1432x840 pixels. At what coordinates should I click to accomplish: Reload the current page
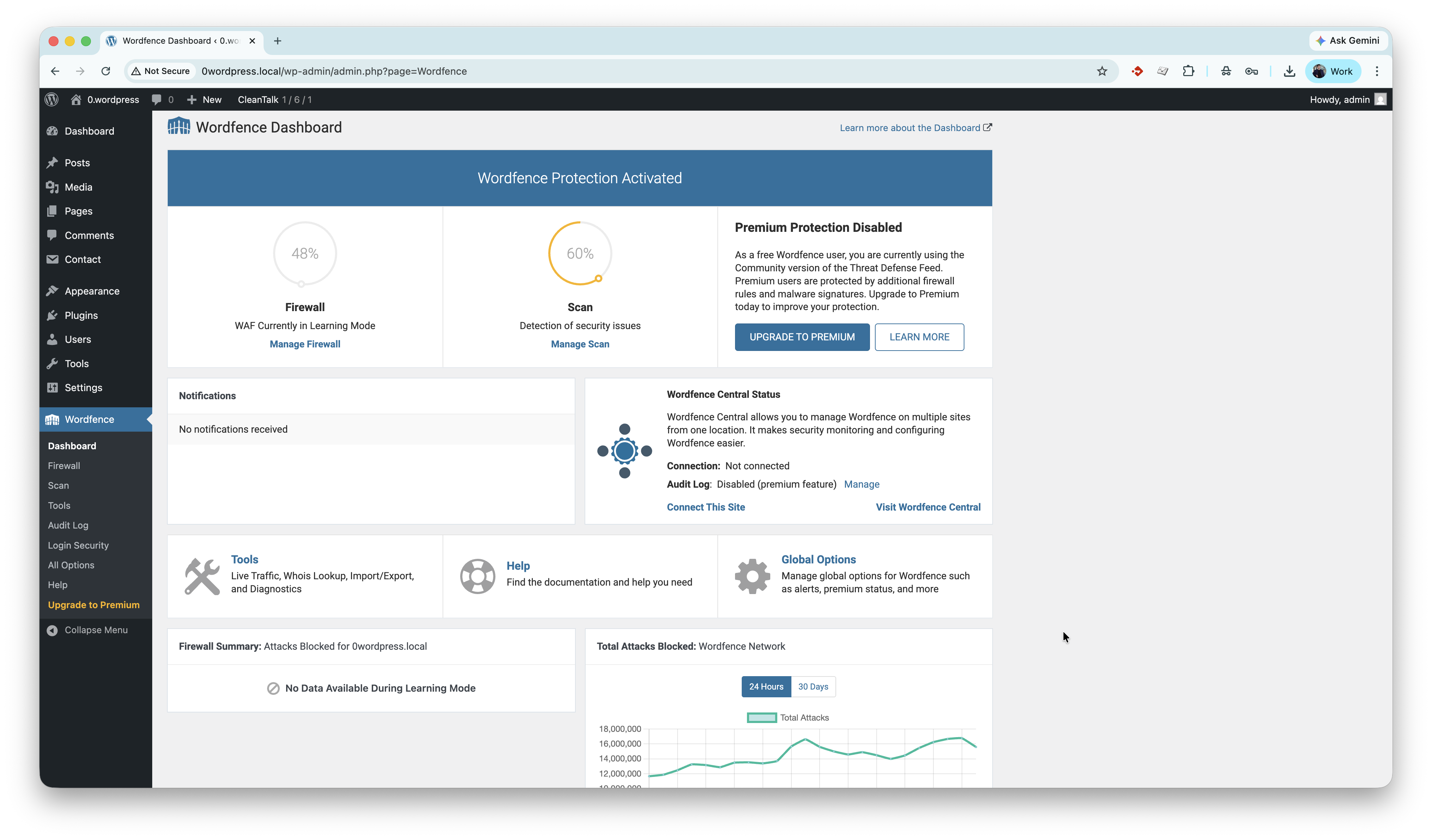106,71
